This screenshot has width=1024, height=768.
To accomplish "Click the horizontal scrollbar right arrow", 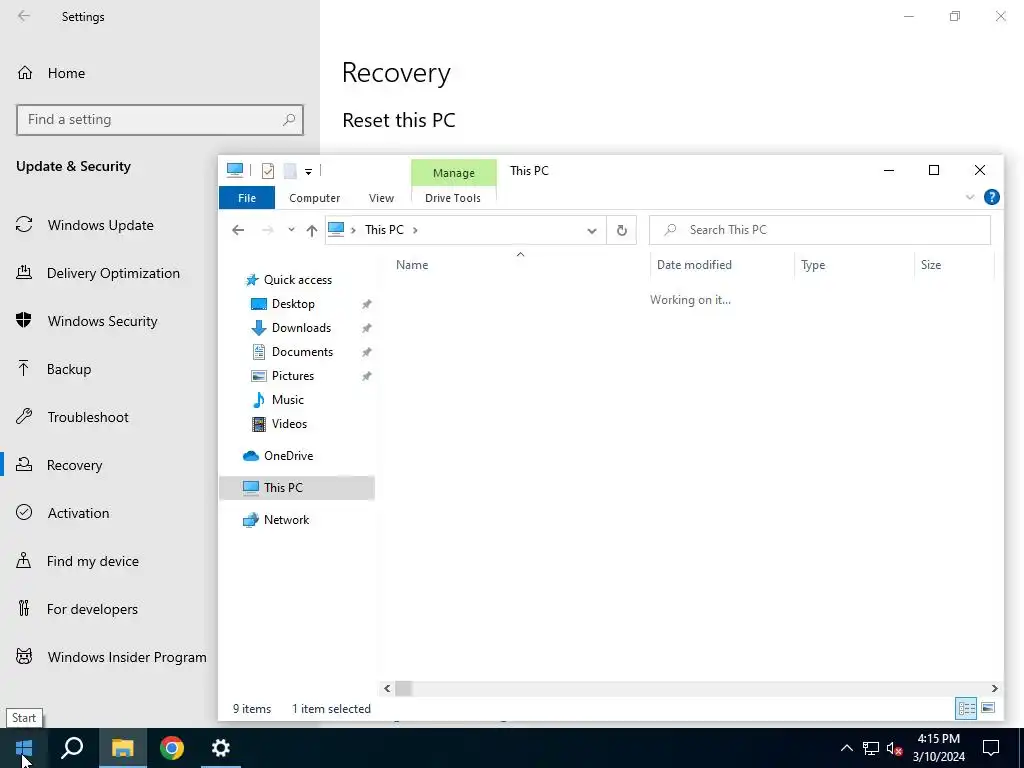I will pos(995,688).
